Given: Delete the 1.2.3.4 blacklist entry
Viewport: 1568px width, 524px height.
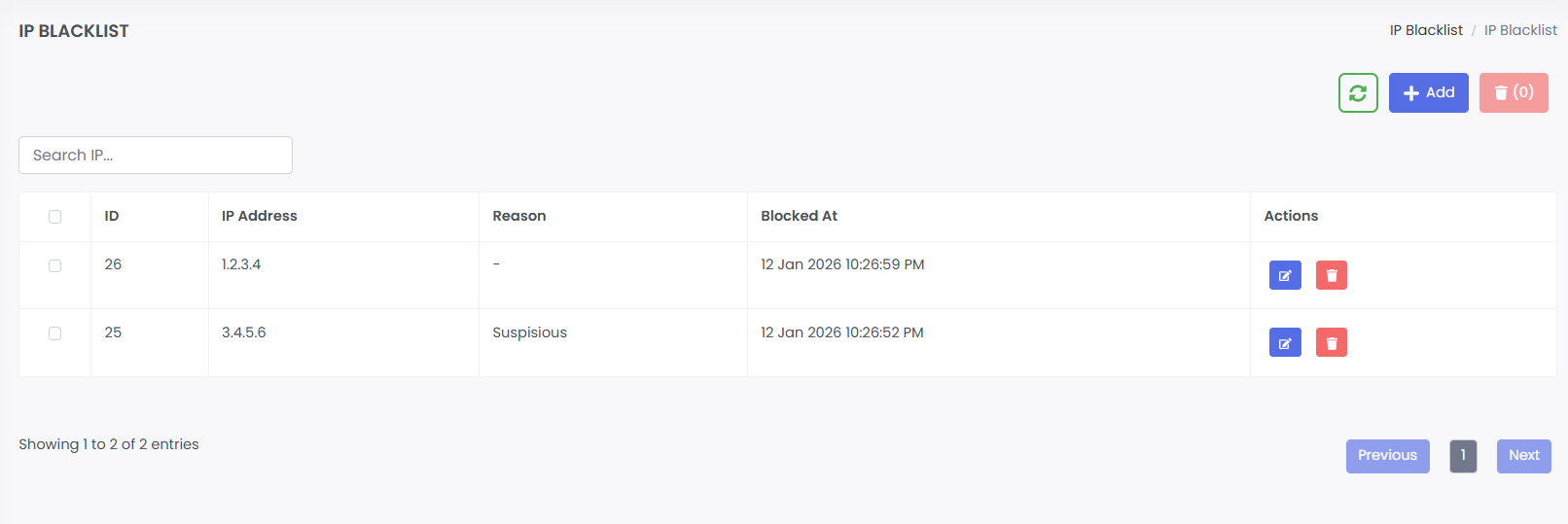Looking at the screenshot, I should pos(1332,275).
